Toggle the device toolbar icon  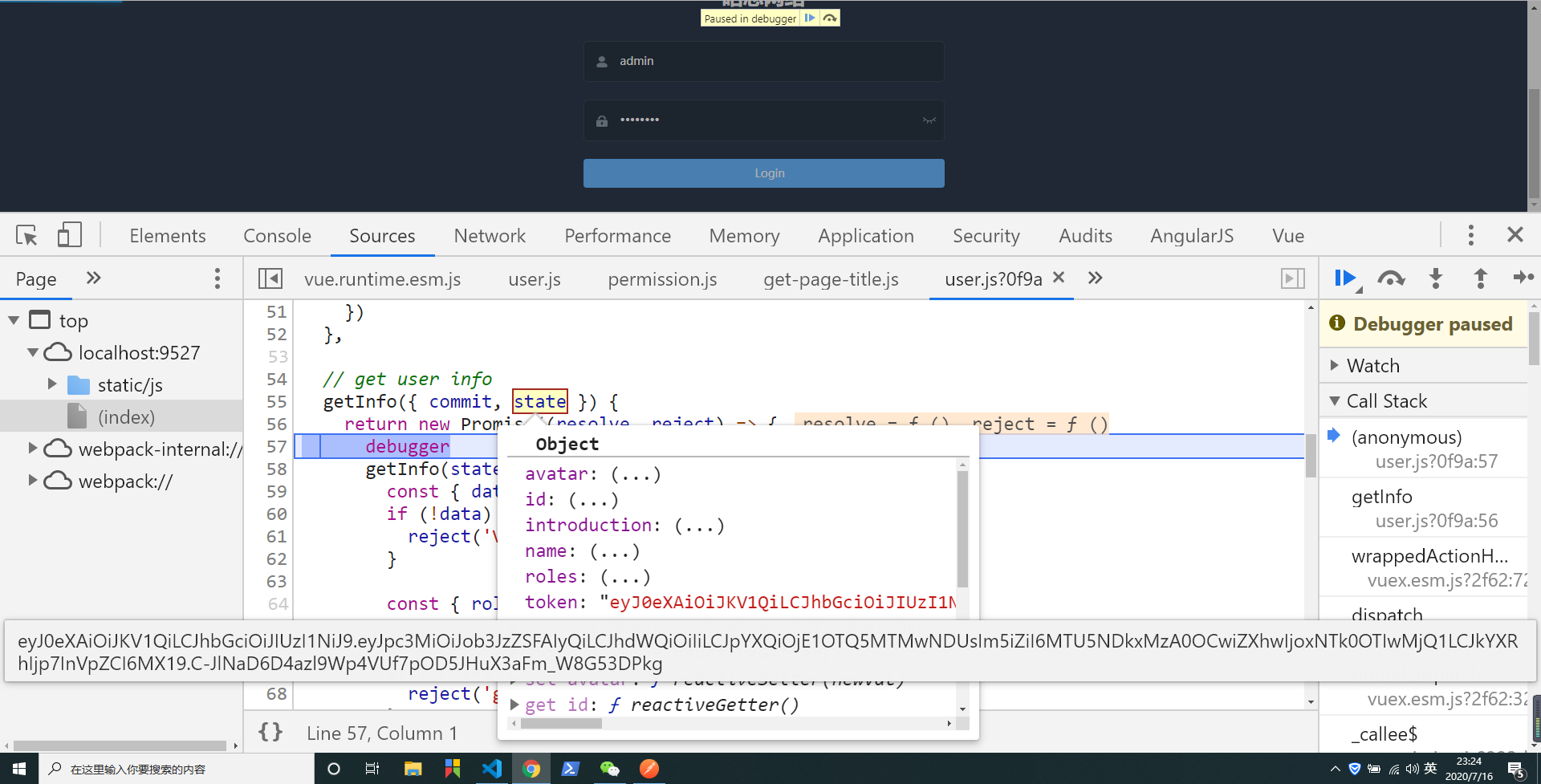click(69, 235)
